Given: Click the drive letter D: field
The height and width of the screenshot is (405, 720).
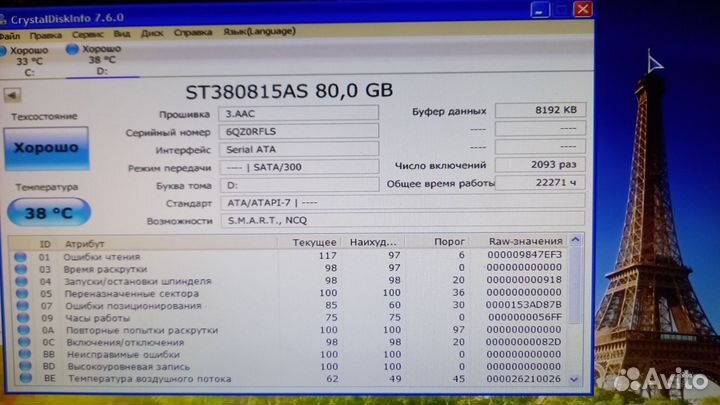Looking at the screenshot, I should click(x=299, y=185).
